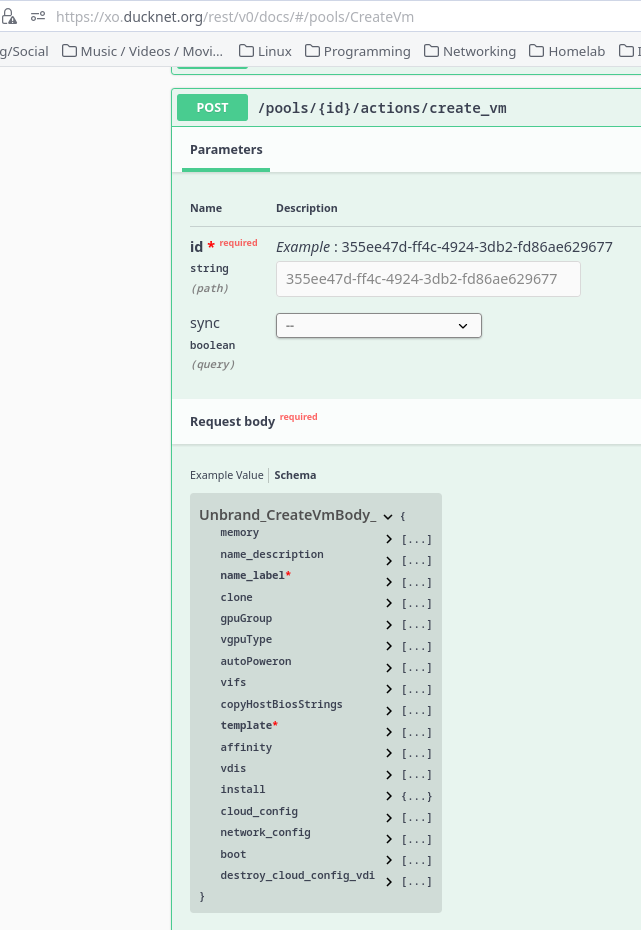
Task: Expand the install object property
Action: (389, 796)
